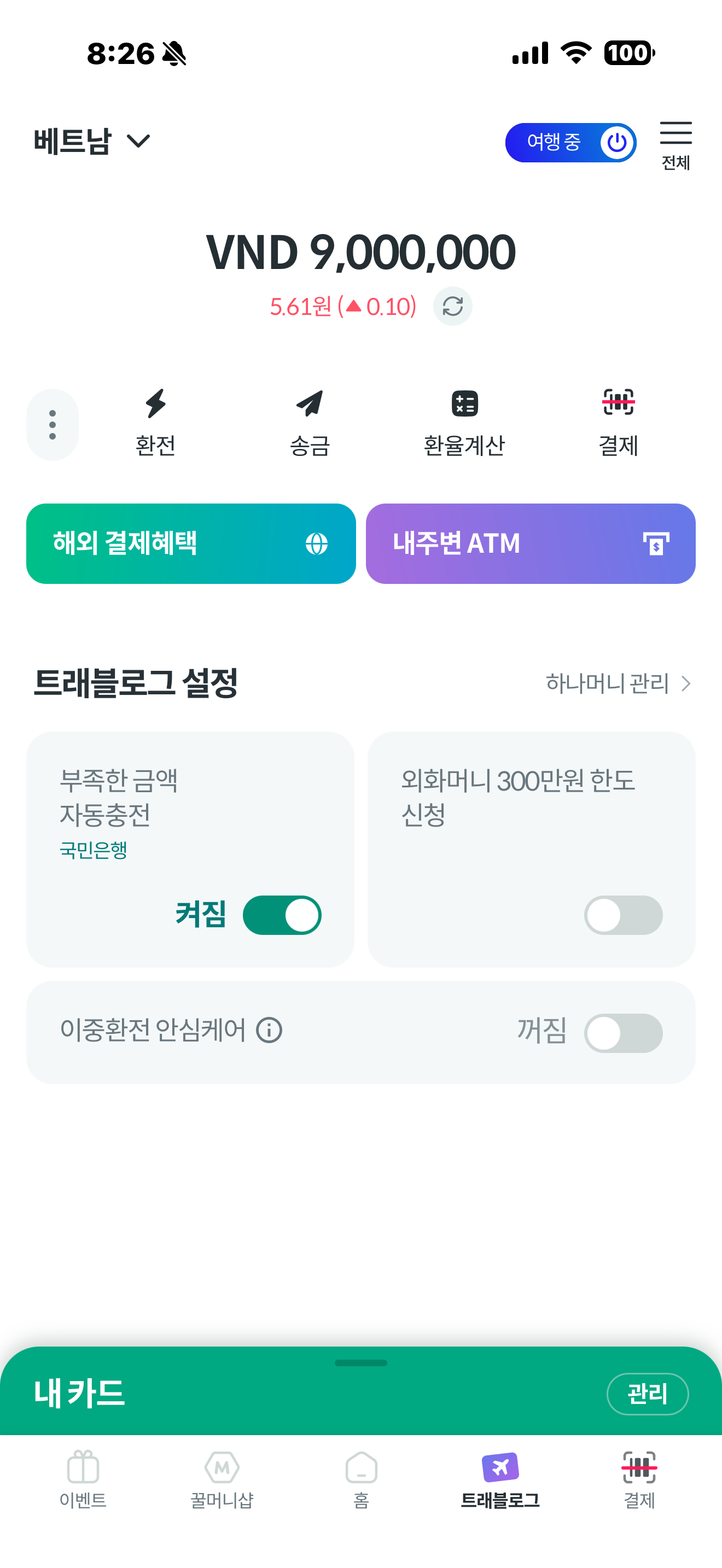Pull up the 내 카드 sheet handle
The image size is (722, 1568).
[360, 1363]
